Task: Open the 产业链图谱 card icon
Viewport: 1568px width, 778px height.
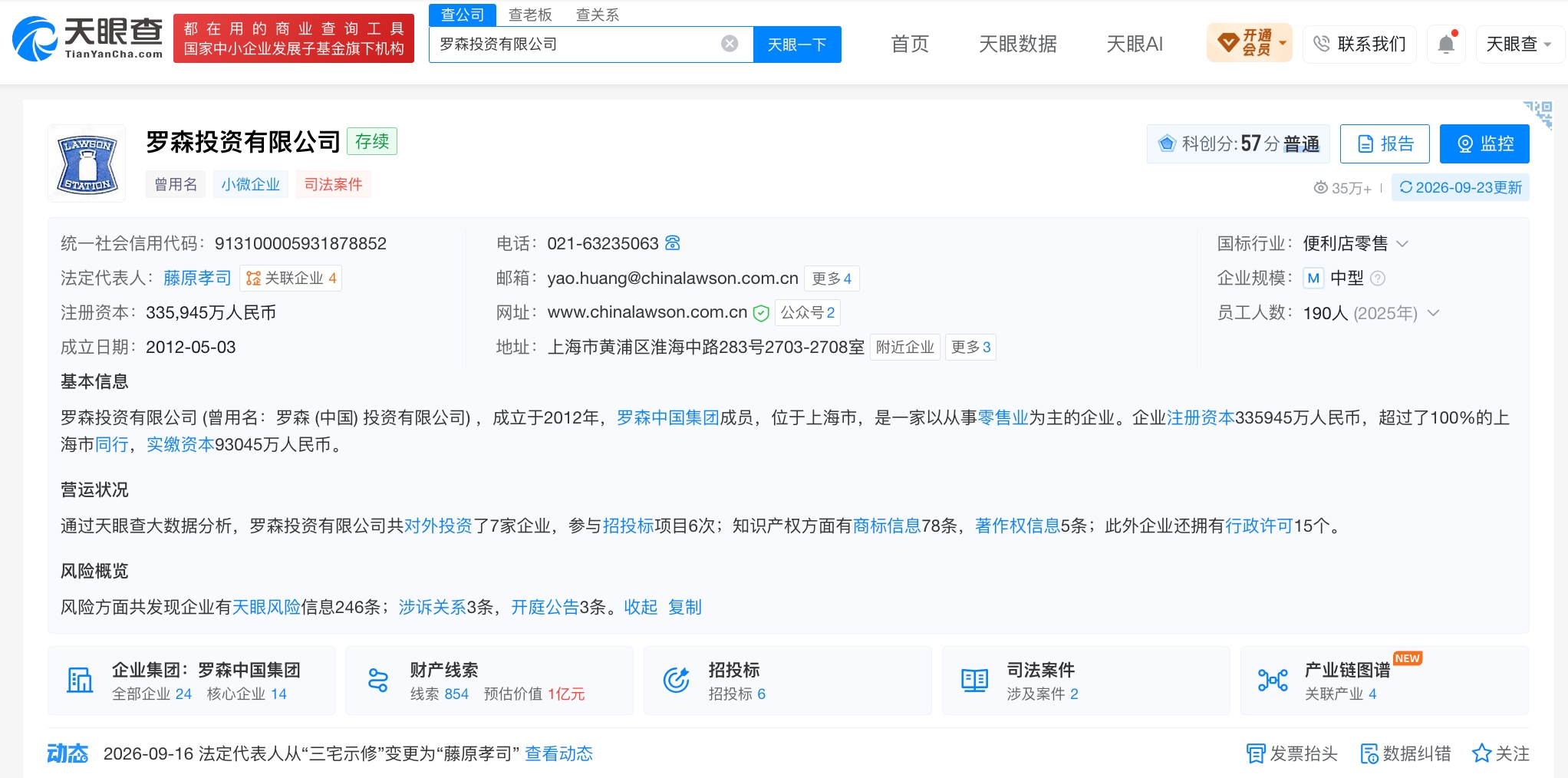Action: coord(1273,680)
